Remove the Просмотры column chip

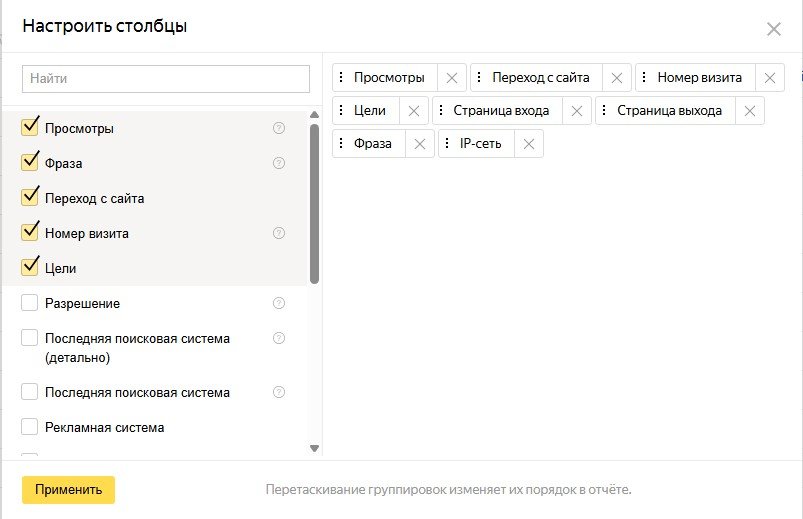(x=452, y=78)
